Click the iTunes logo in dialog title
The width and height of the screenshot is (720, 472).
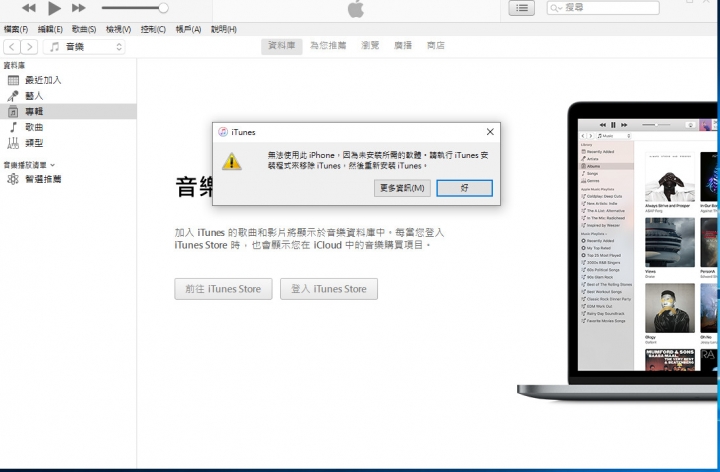[223, 132]
